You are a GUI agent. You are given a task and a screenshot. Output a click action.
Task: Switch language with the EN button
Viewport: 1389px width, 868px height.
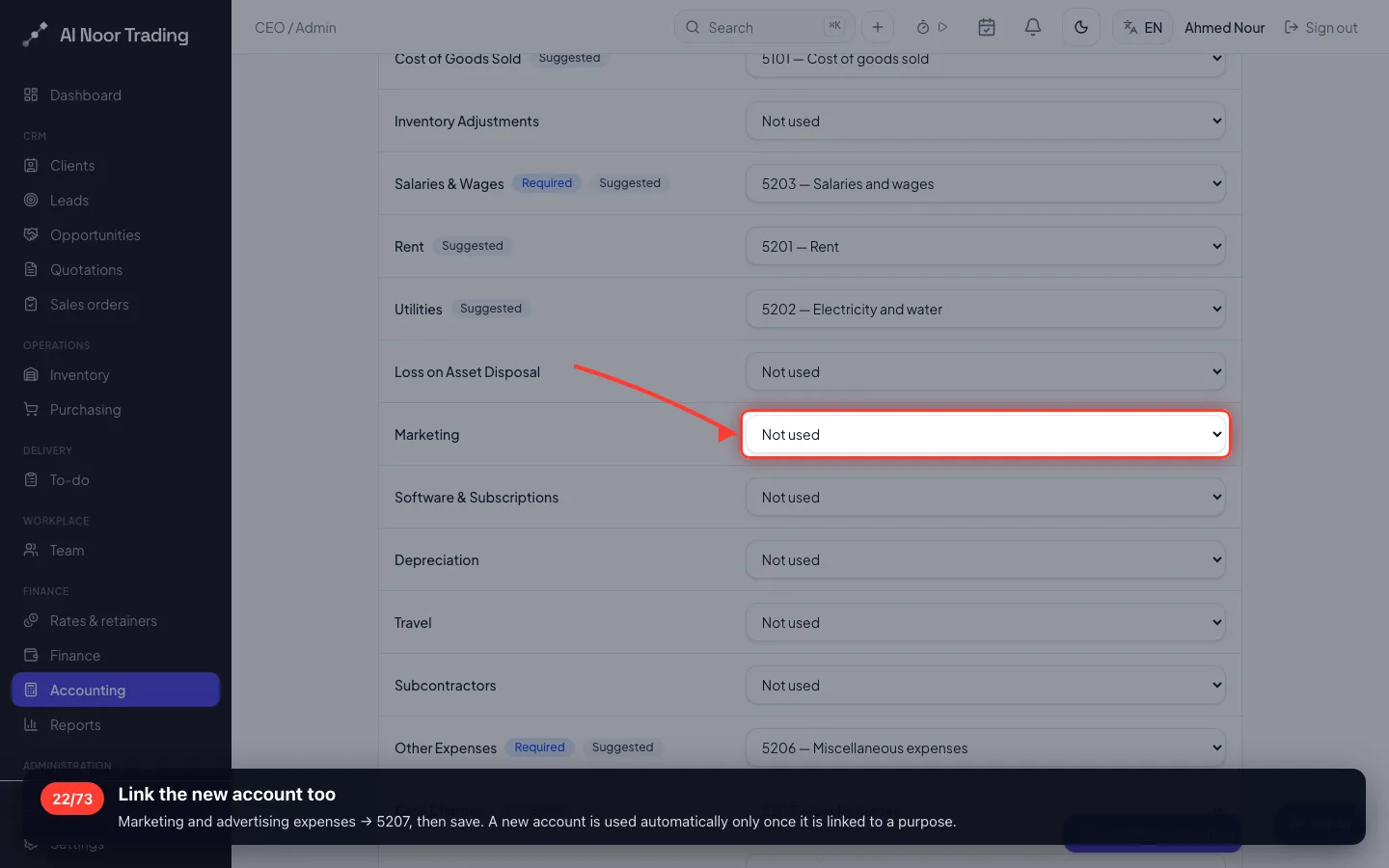pyautogui.click(x=1143, y=27)
